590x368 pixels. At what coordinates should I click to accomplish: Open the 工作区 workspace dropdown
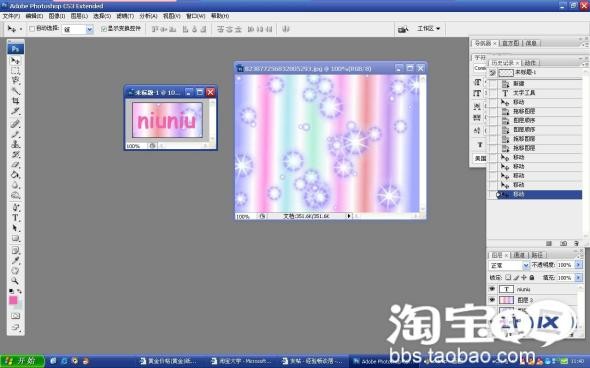pos(429,29)
